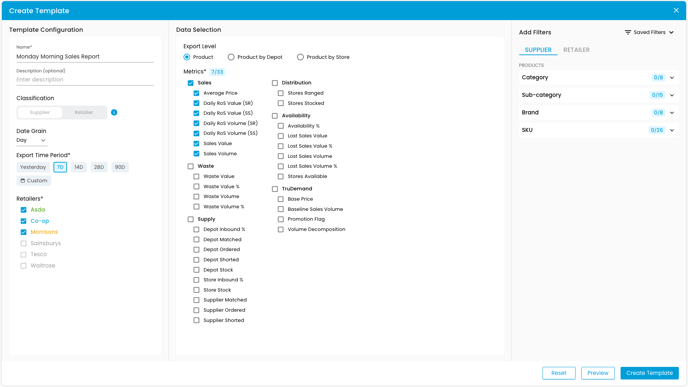Uncheck Daily RoS Volume (SS)

(196, 133)
